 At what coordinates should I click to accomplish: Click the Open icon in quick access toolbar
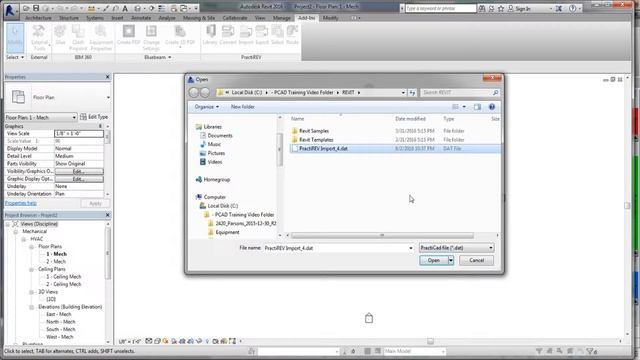tap(27, 8)
